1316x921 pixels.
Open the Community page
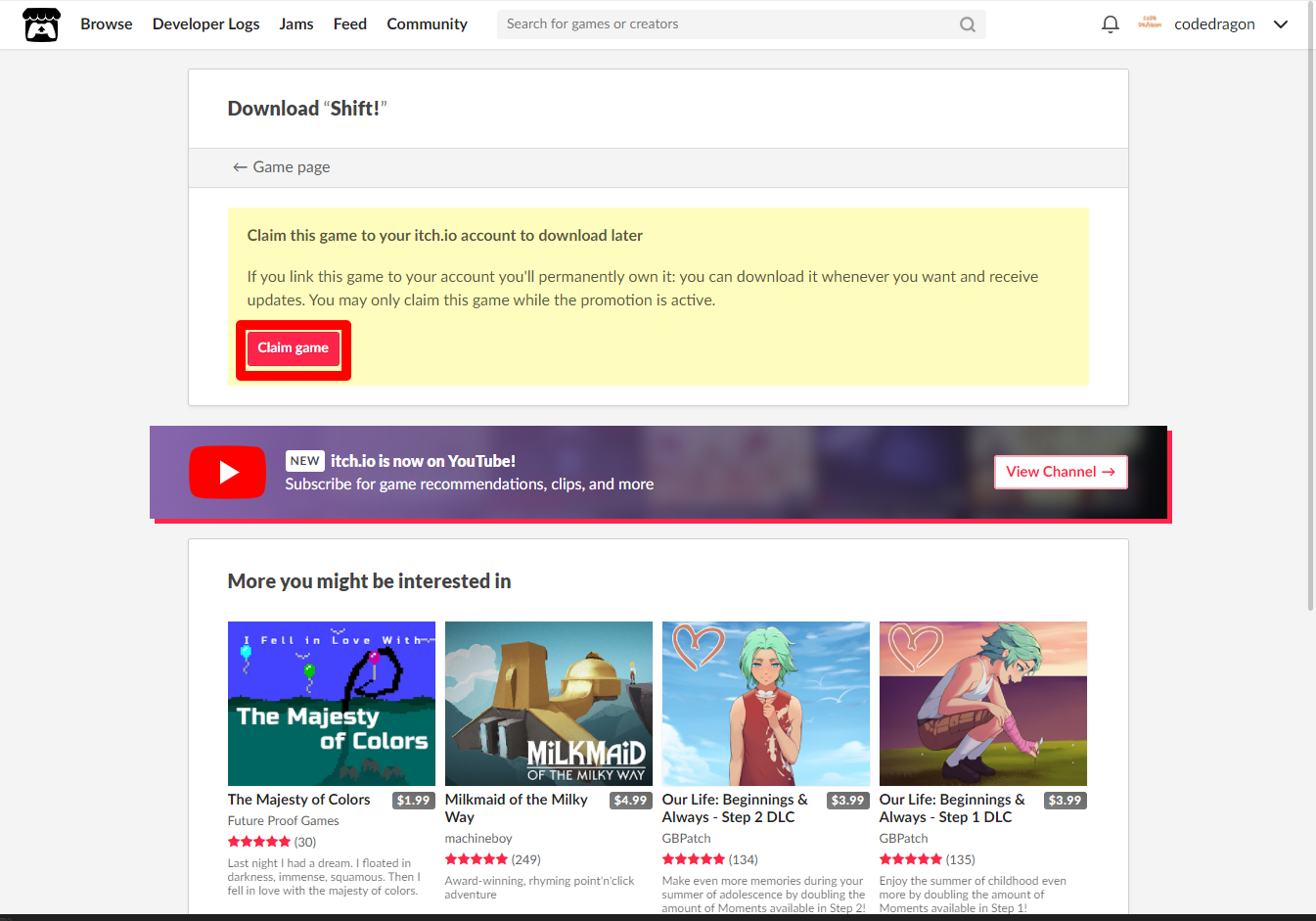[428, 24]
